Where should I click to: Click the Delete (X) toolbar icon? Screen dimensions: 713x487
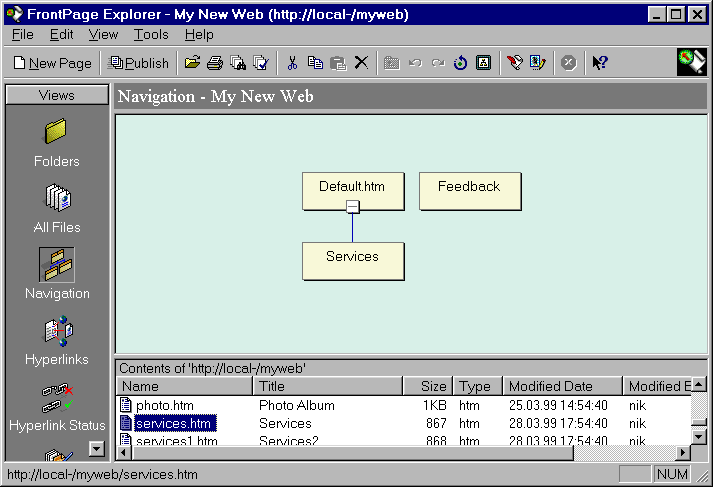coord(361,63)
